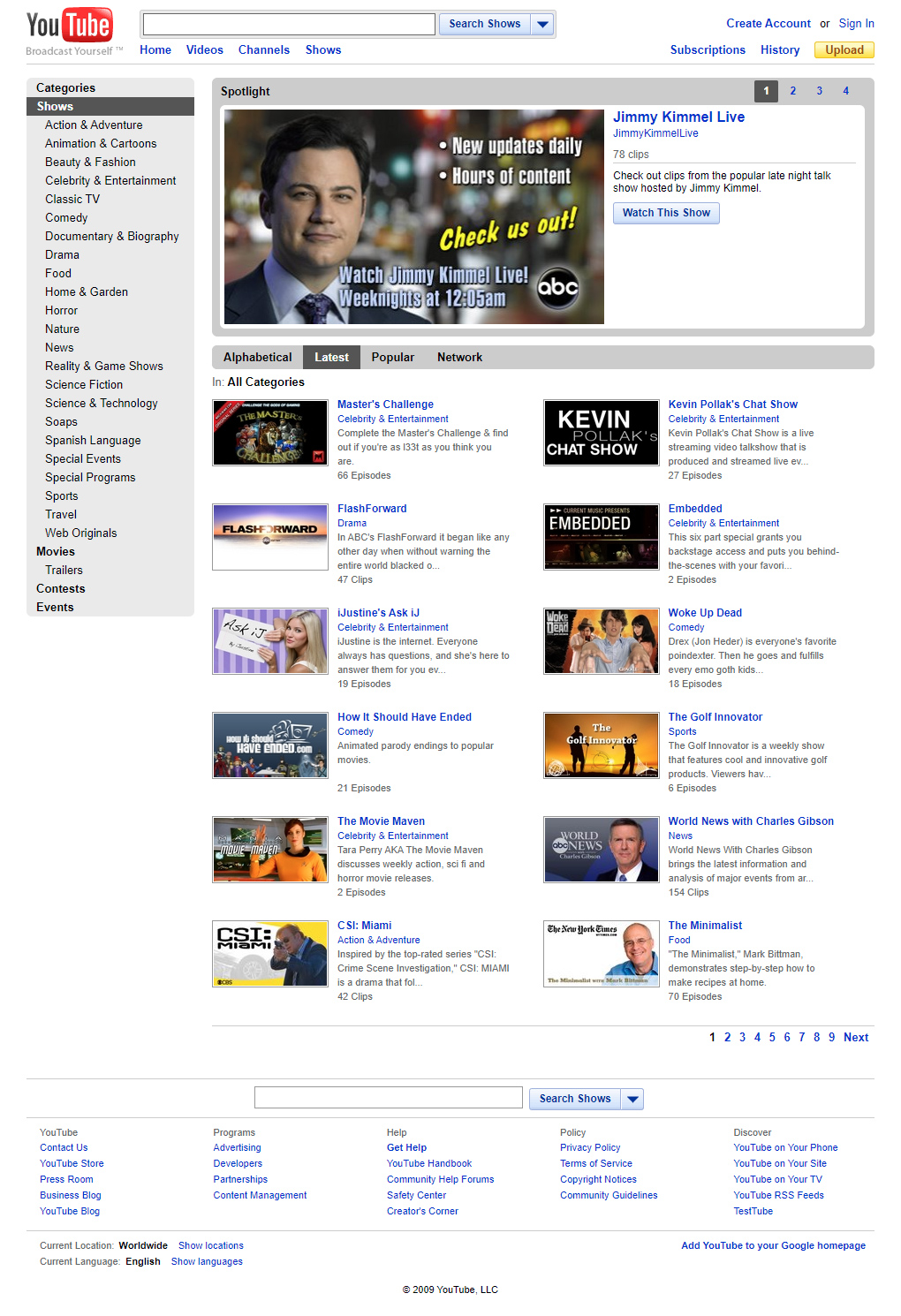Open the Trailers sidebar item

click(x=64, y=571)
